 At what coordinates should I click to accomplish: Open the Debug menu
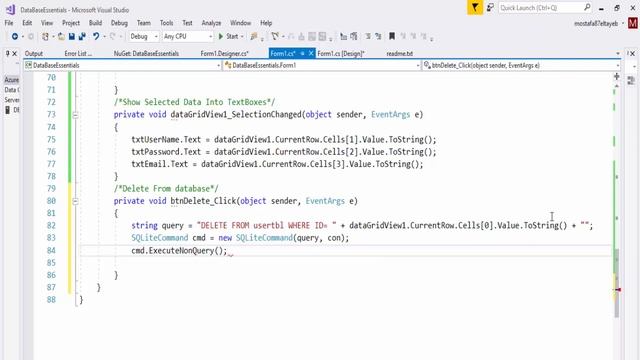119,23
